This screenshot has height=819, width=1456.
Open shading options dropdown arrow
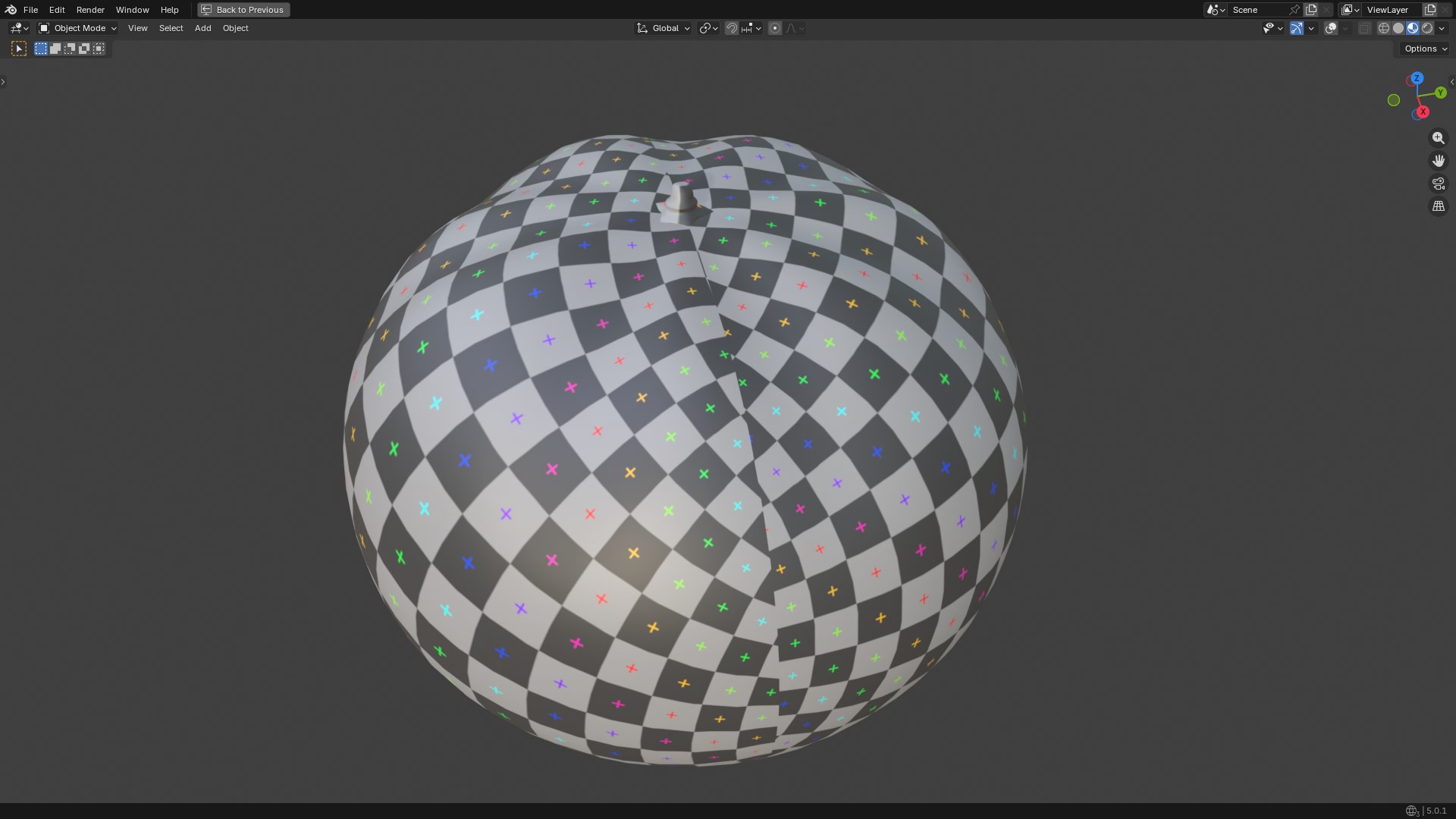pos(1442,28)
